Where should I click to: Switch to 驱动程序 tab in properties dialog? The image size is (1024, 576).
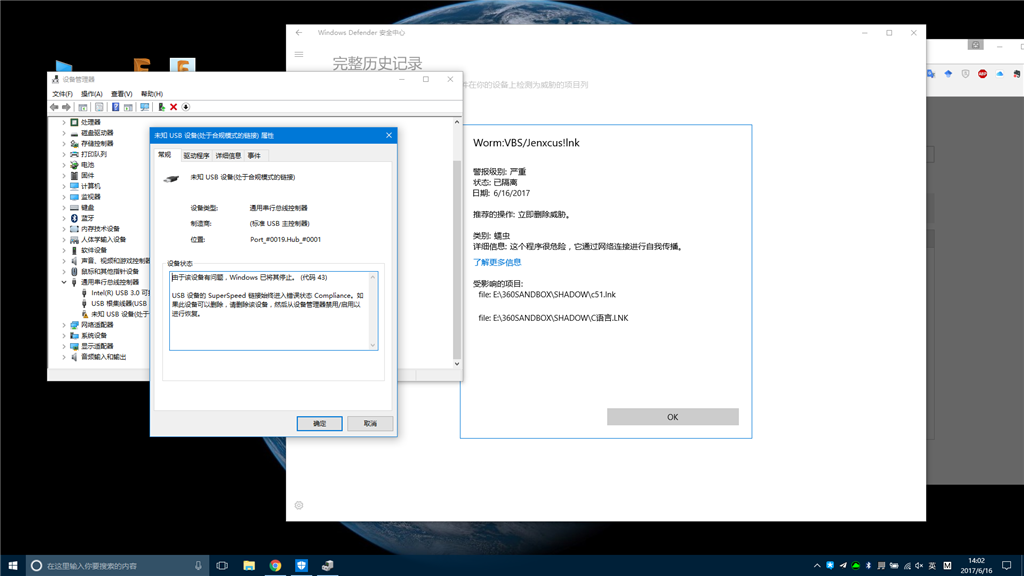pyautogui.click(x=196, y=155)
